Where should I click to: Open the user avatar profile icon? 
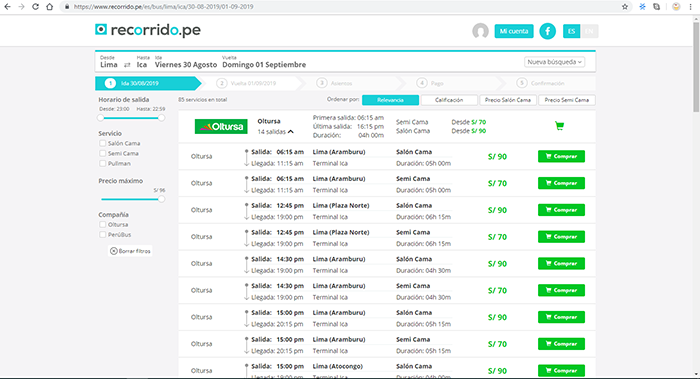[x=480, y=31]
